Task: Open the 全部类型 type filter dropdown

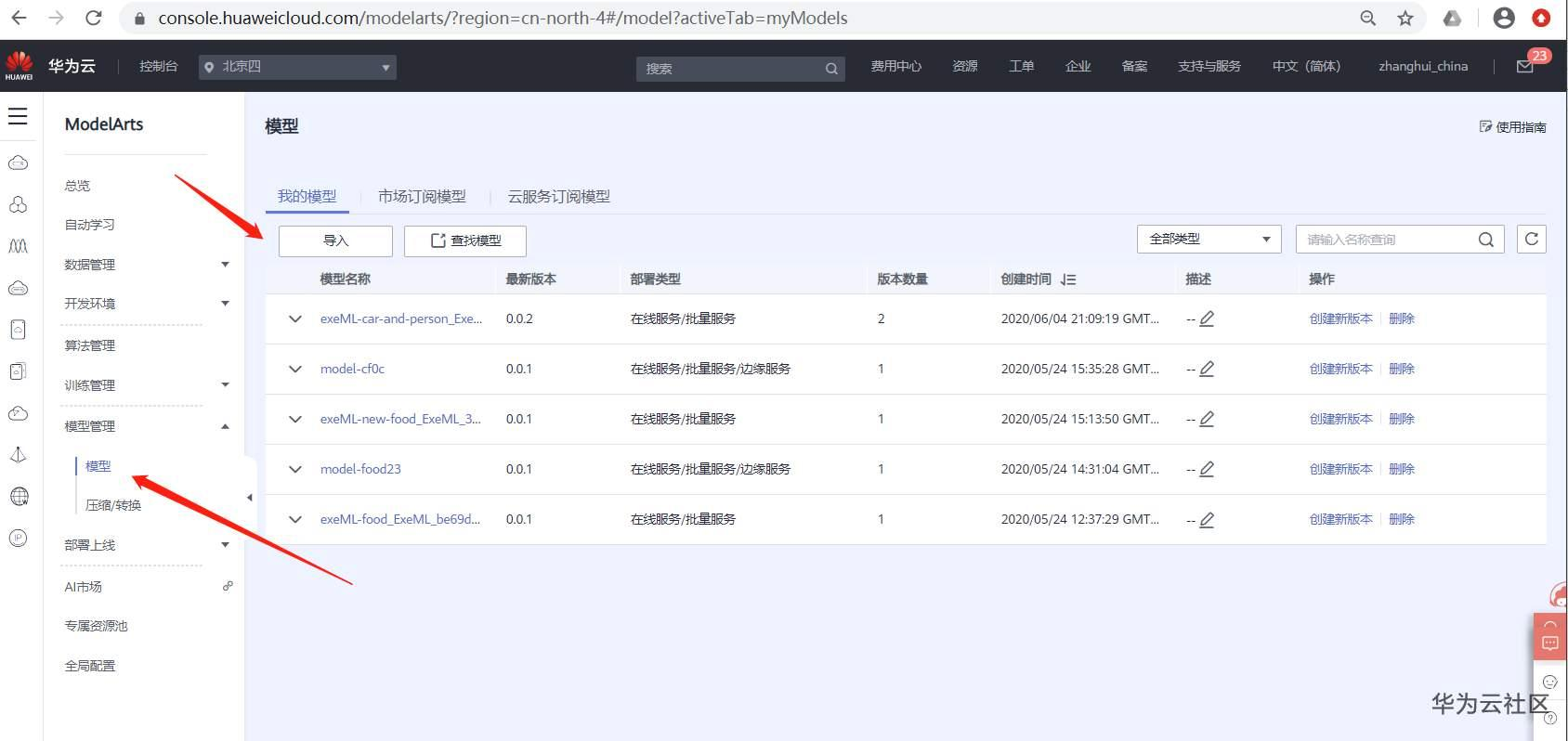Action: pos(1209,240)
